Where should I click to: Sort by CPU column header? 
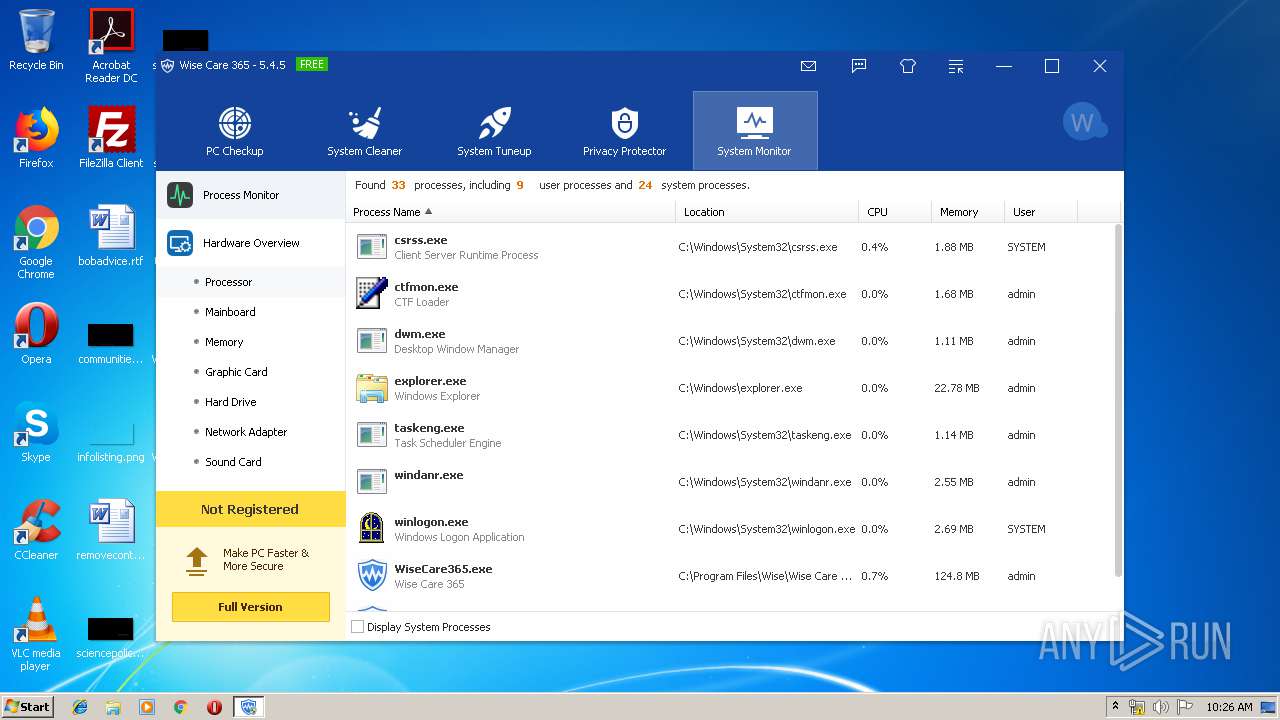tap(894, 212)
